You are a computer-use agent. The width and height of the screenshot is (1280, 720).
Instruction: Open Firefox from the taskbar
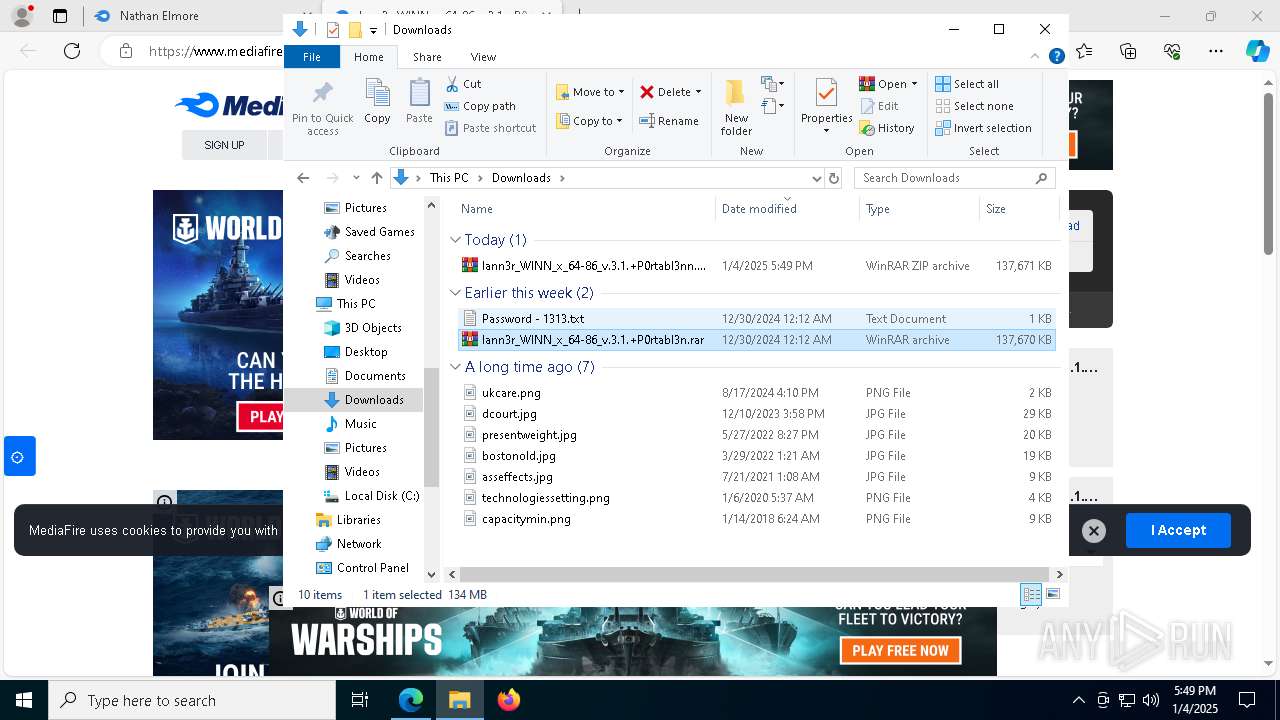click(509, 700)
